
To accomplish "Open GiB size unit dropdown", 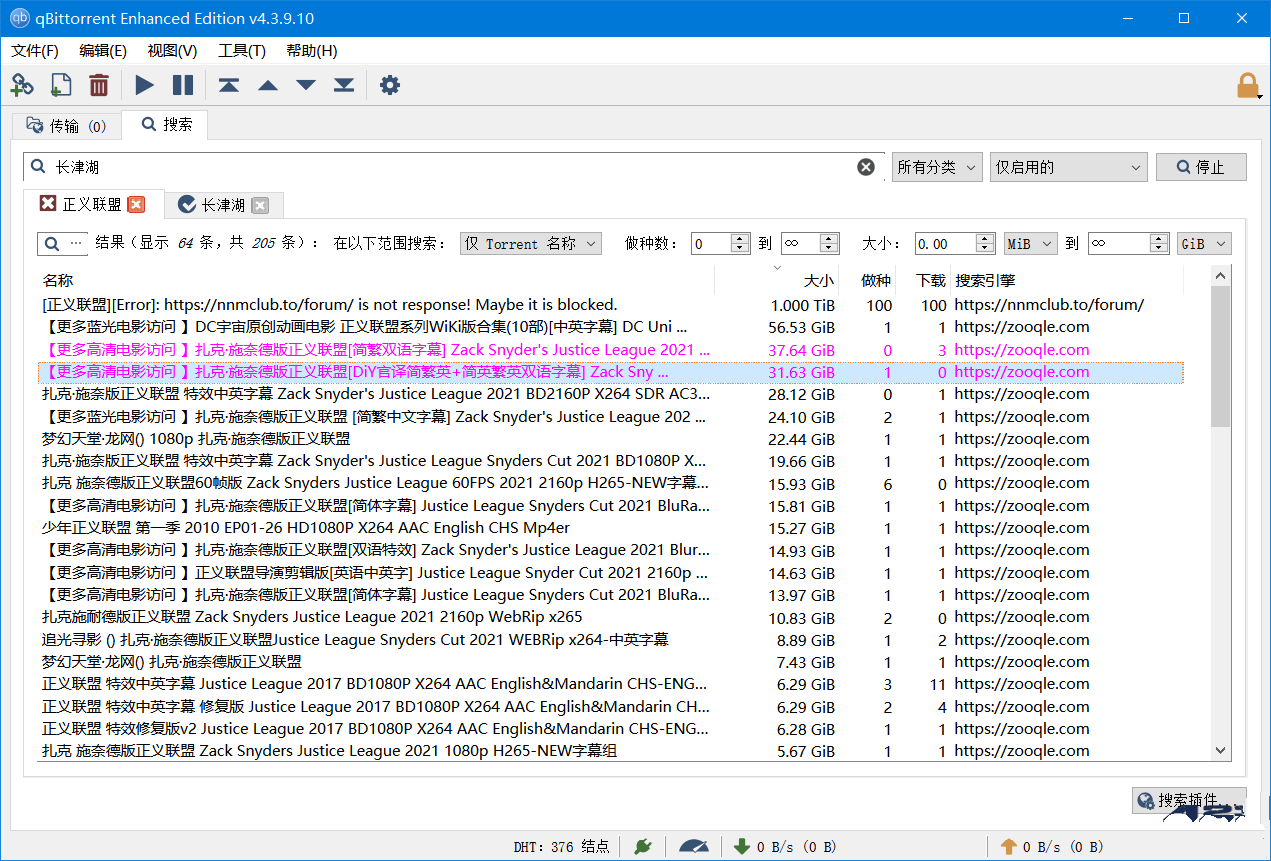I will click(x=1204, y=243).
